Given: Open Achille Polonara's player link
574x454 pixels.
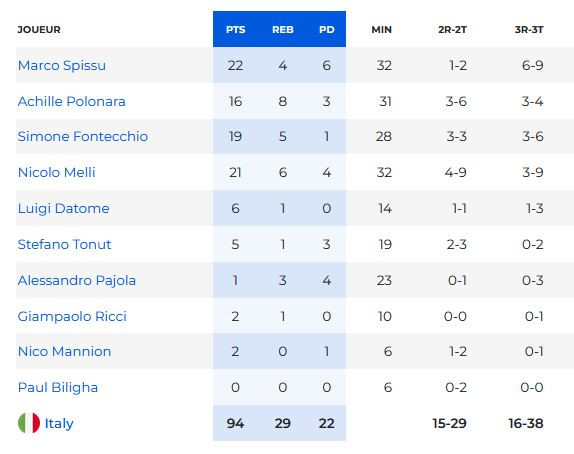Looking at the screenshot, I should point(72,101).
